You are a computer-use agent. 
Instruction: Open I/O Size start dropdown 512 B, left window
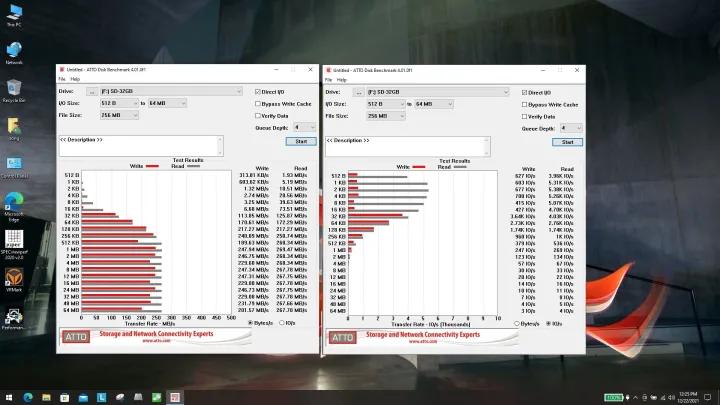[x=119, y=103]
